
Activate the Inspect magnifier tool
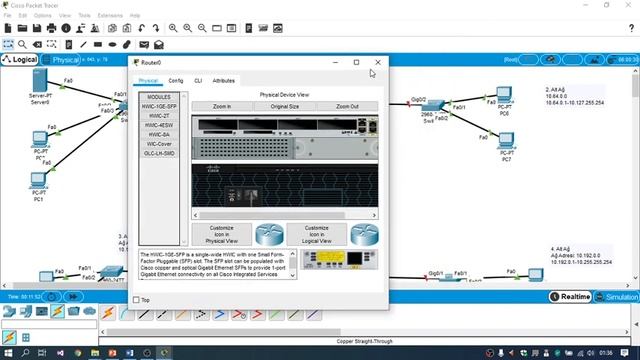click(x=22, y=44)
